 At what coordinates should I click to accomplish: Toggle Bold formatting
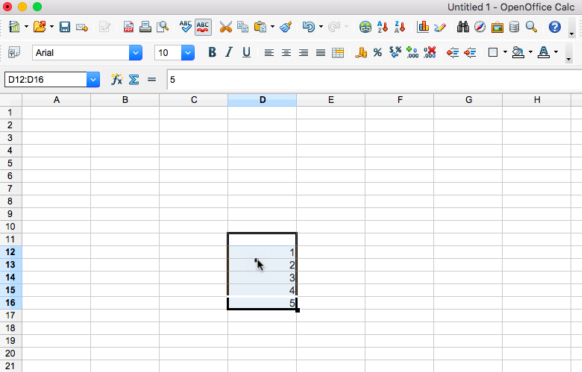coord(212,52)
